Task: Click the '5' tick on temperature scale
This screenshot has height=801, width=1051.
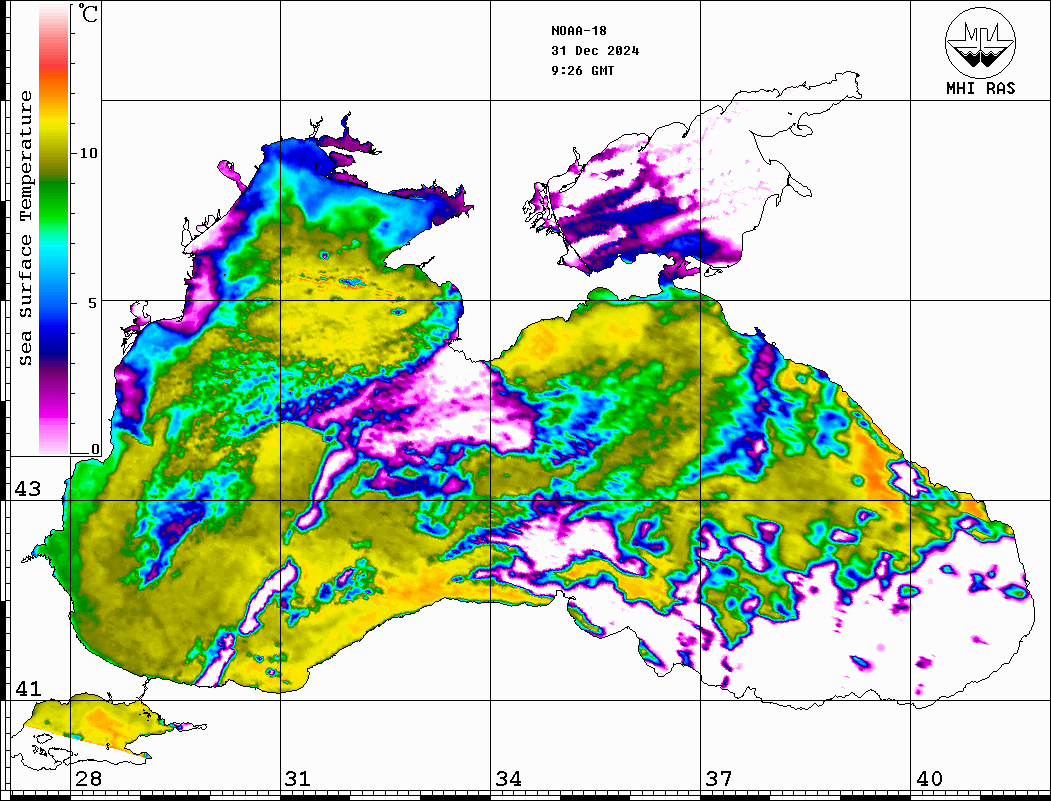Action: [x=93, y=303]
